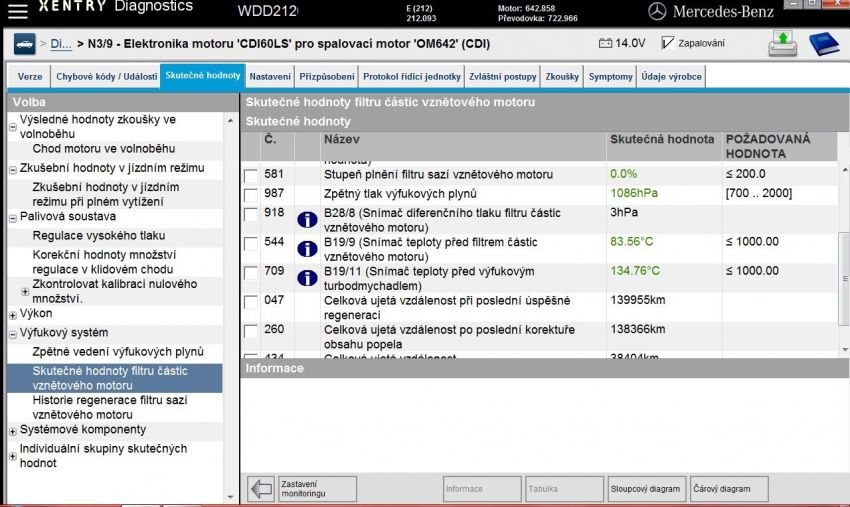Screen dimensions: 850x507
Task: Click the vehicle car icon in breadcrumb
Action: (23, 44)
